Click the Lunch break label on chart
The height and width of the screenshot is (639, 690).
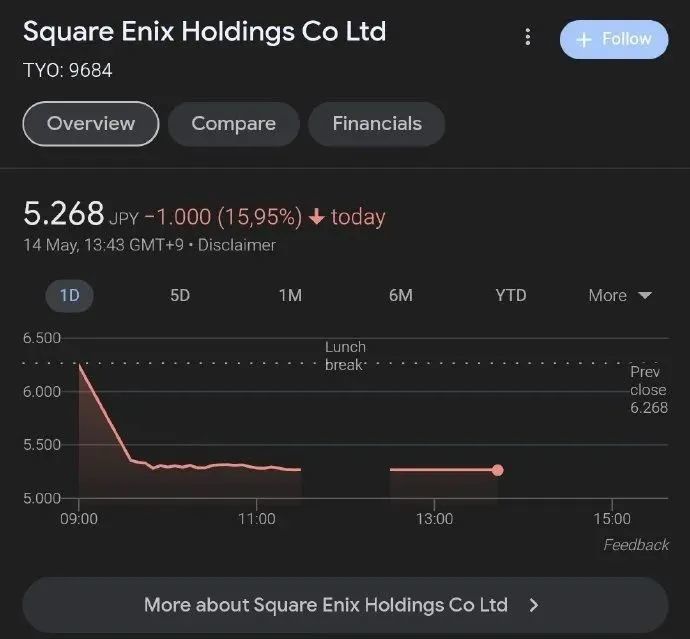[x=345, y=356]
